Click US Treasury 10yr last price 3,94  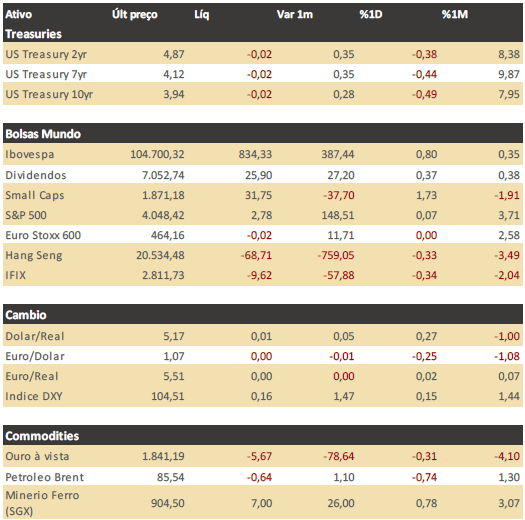[174, 94]
